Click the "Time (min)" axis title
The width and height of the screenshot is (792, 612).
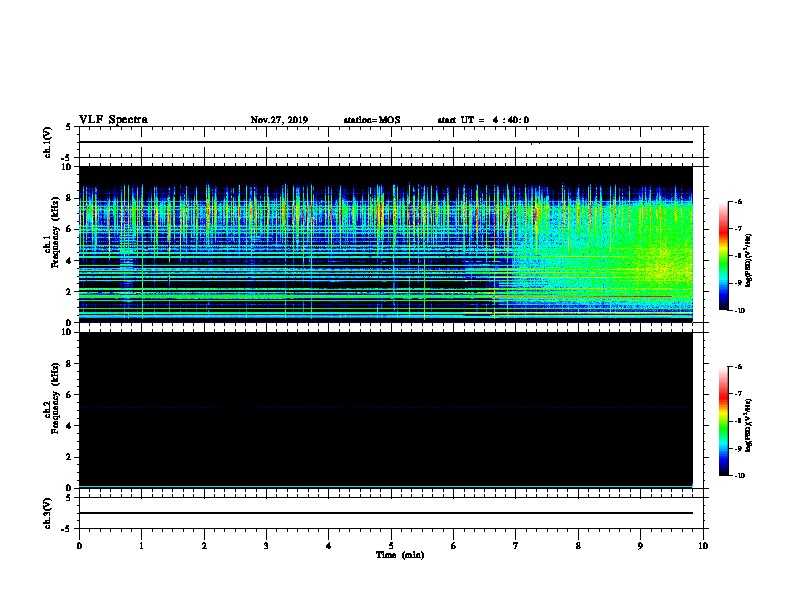point(400,555)
